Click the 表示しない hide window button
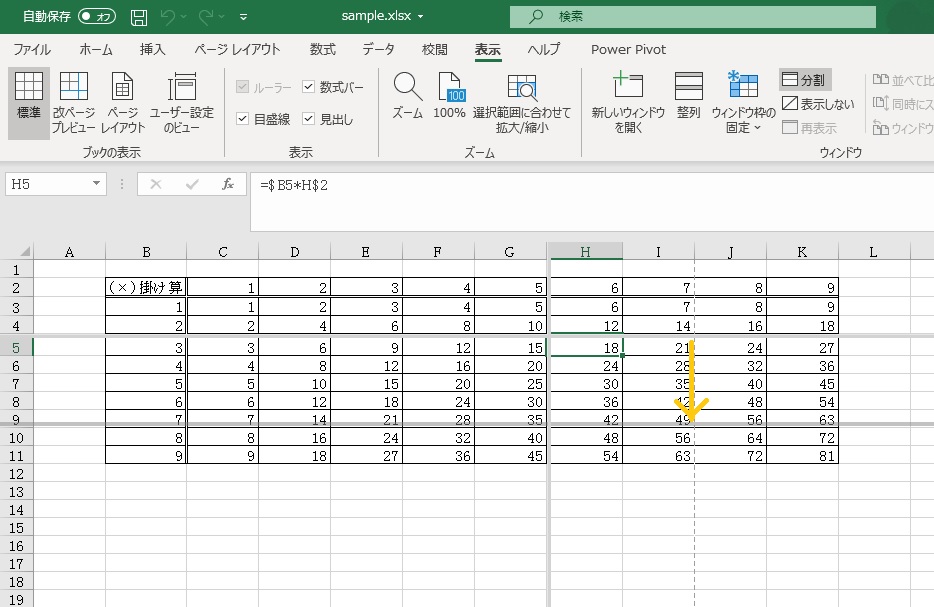The height and width of the screenshot is (607, 934). pos(819,104)
